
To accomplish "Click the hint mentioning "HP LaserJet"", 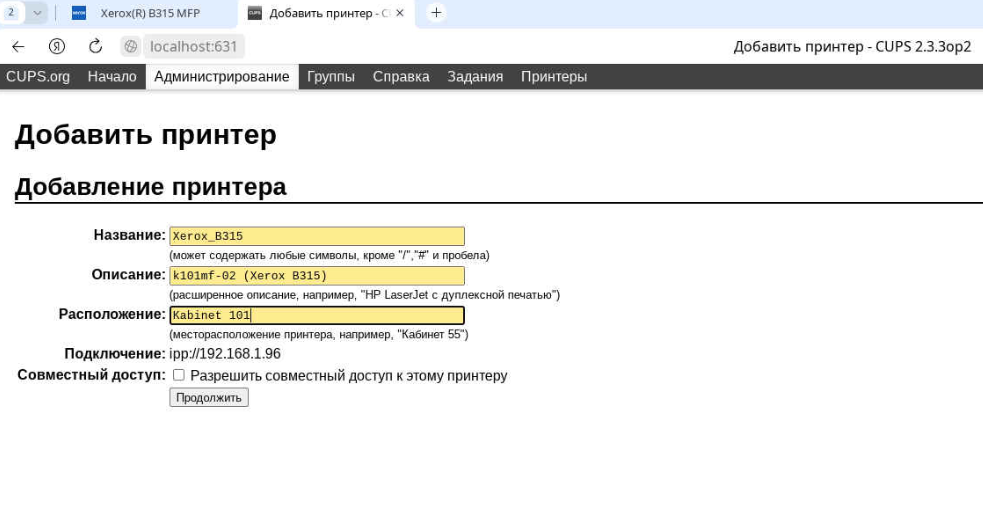I will point(364,295).
